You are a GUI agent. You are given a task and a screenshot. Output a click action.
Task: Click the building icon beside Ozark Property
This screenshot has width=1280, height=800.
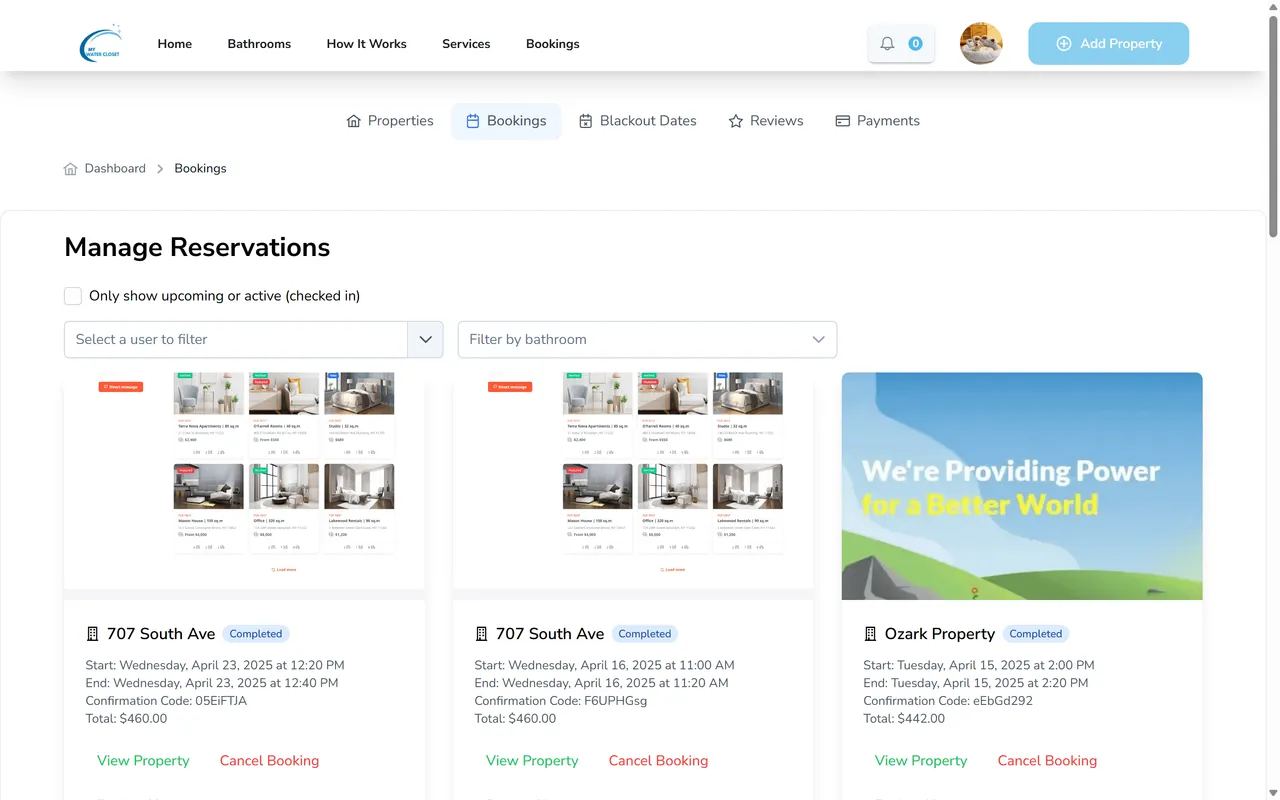pyautogui.click(x=870, y=634)
